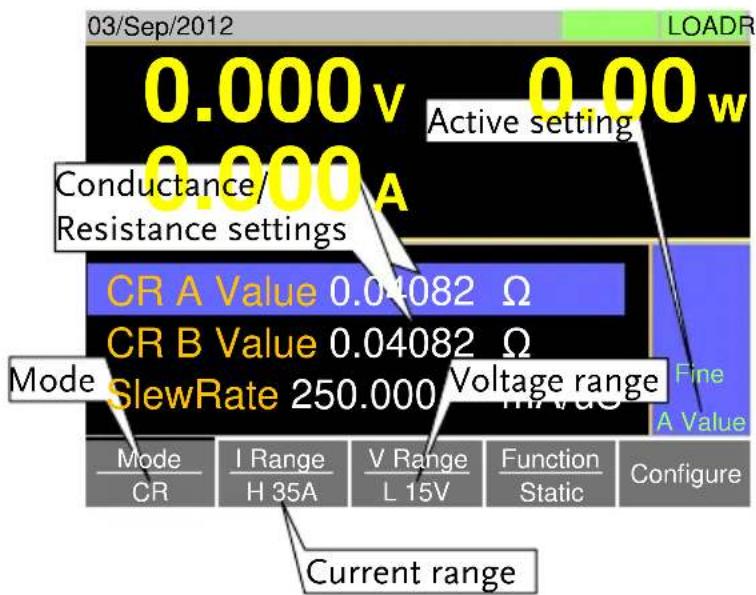Screen dimensions: 756x595
Task: Open the Configure softkey
Action: point(685,473)
